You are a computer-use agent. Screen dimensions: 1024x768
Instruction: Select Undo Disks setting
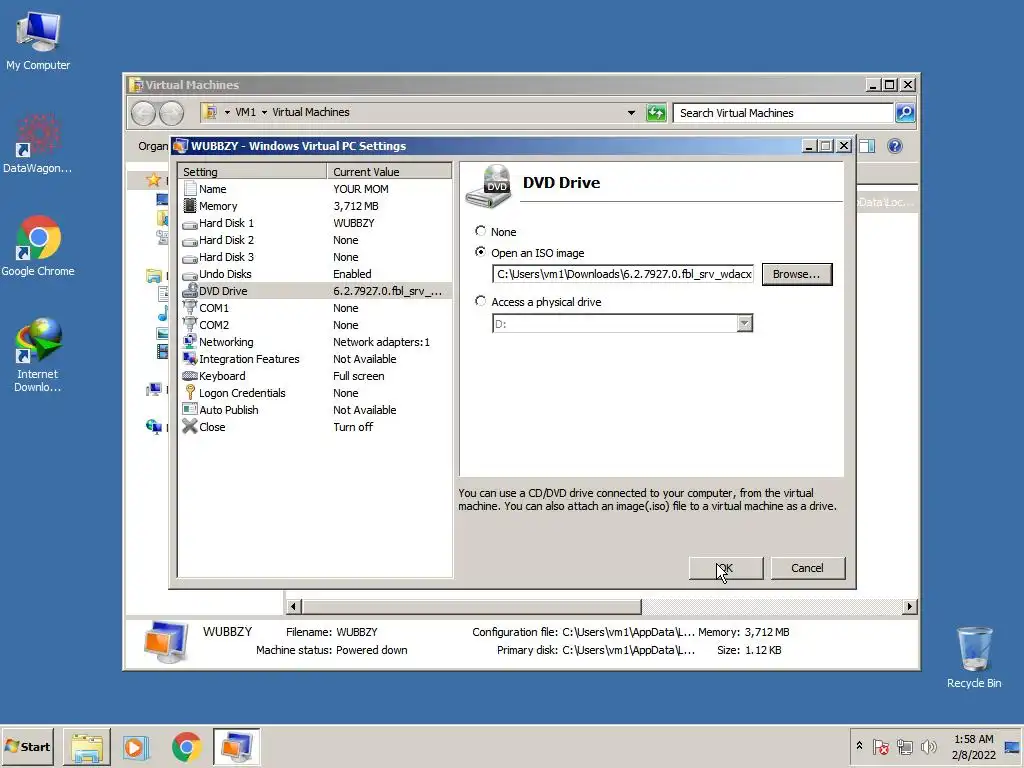coord(314,274)
